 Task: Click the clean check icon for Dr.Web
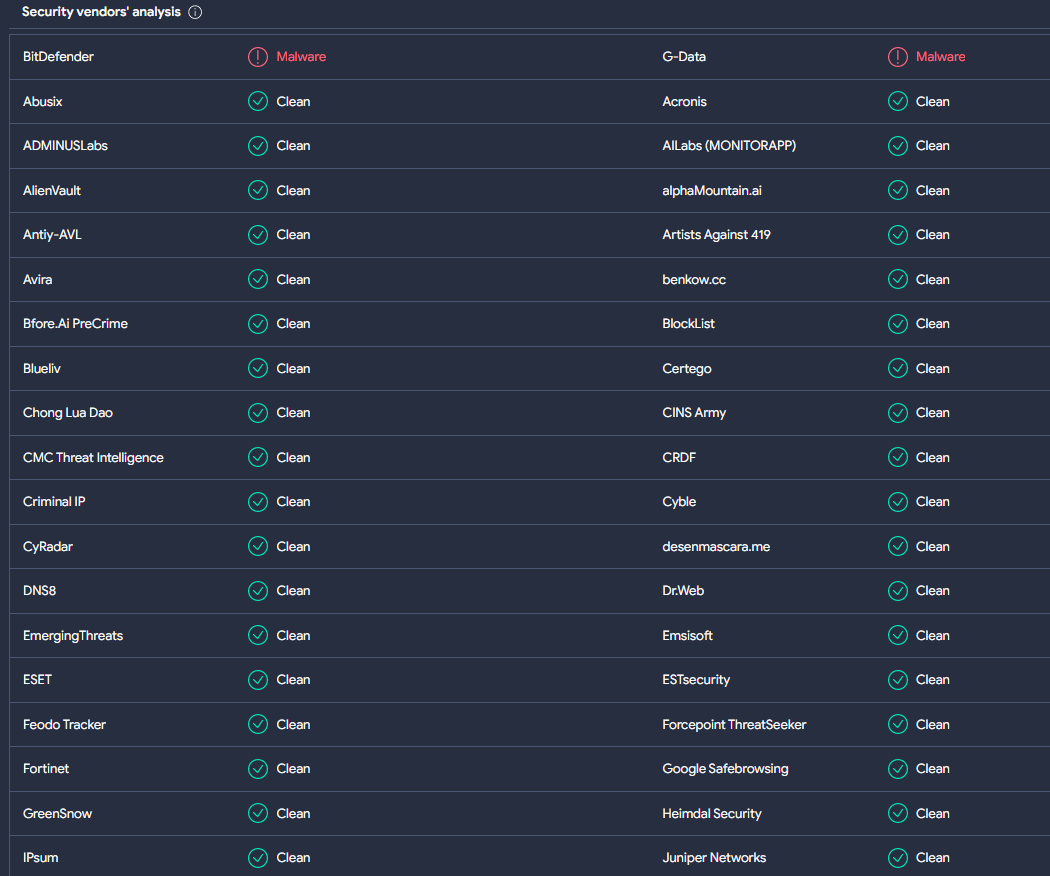898,591
